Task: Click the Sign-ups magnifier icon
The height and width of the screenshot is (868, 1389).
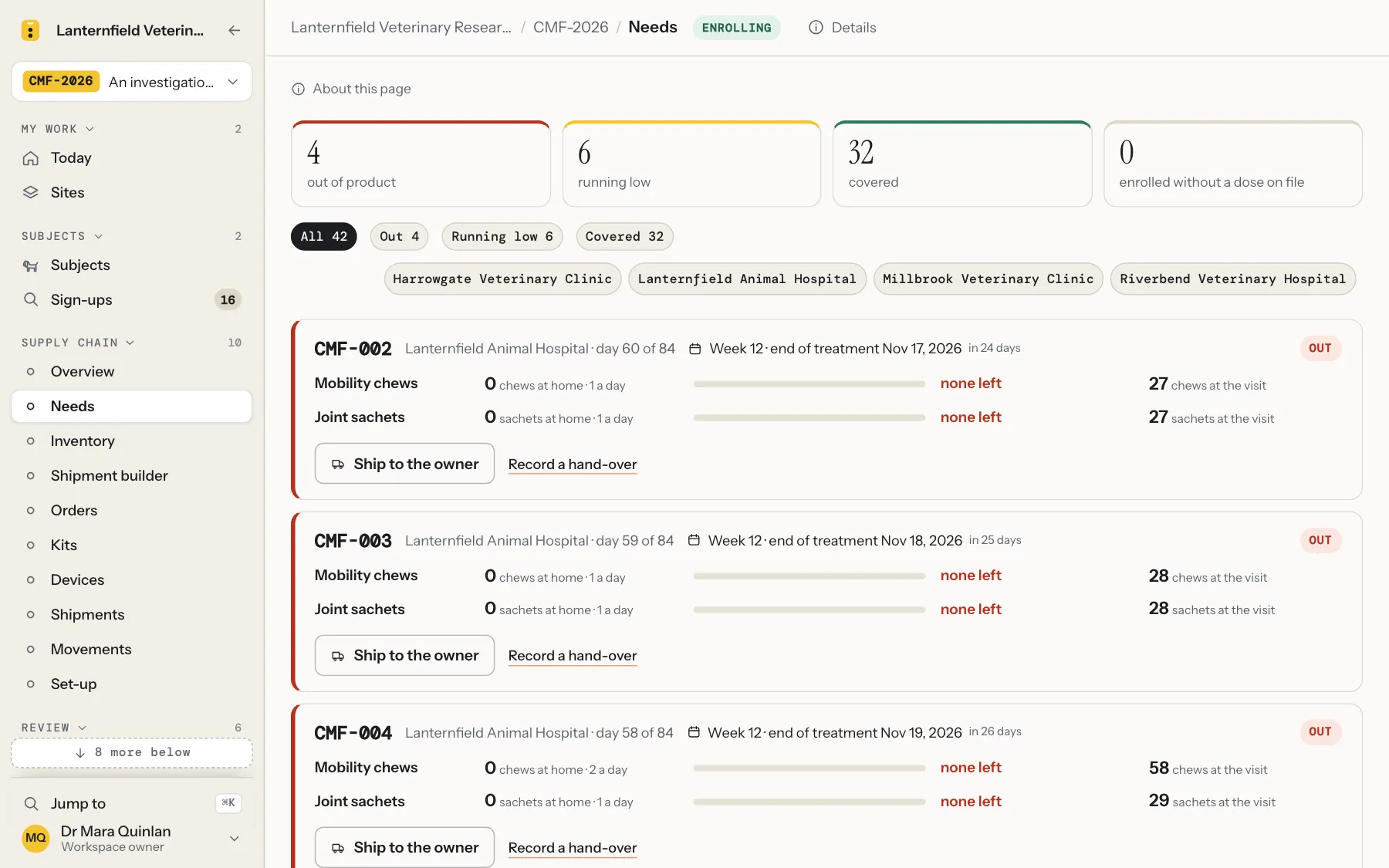Action: pos(31,300)
